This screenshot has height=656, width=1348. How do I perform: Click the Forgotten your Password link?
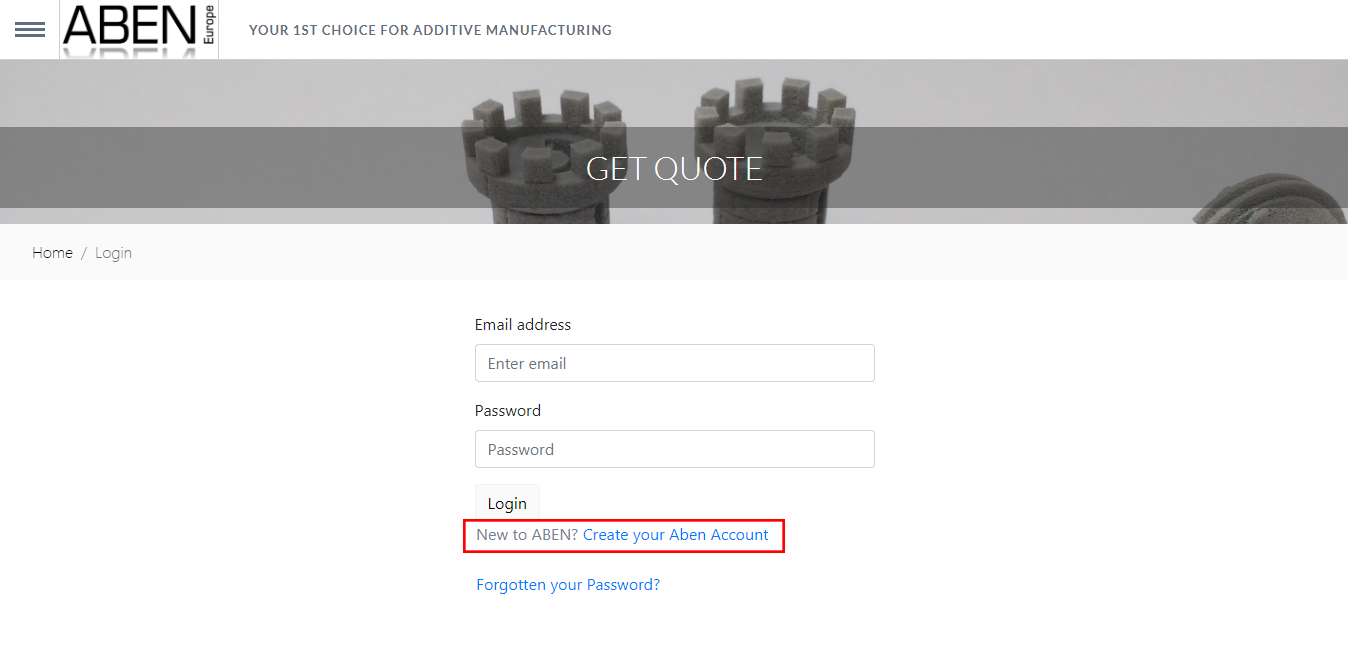568,585
